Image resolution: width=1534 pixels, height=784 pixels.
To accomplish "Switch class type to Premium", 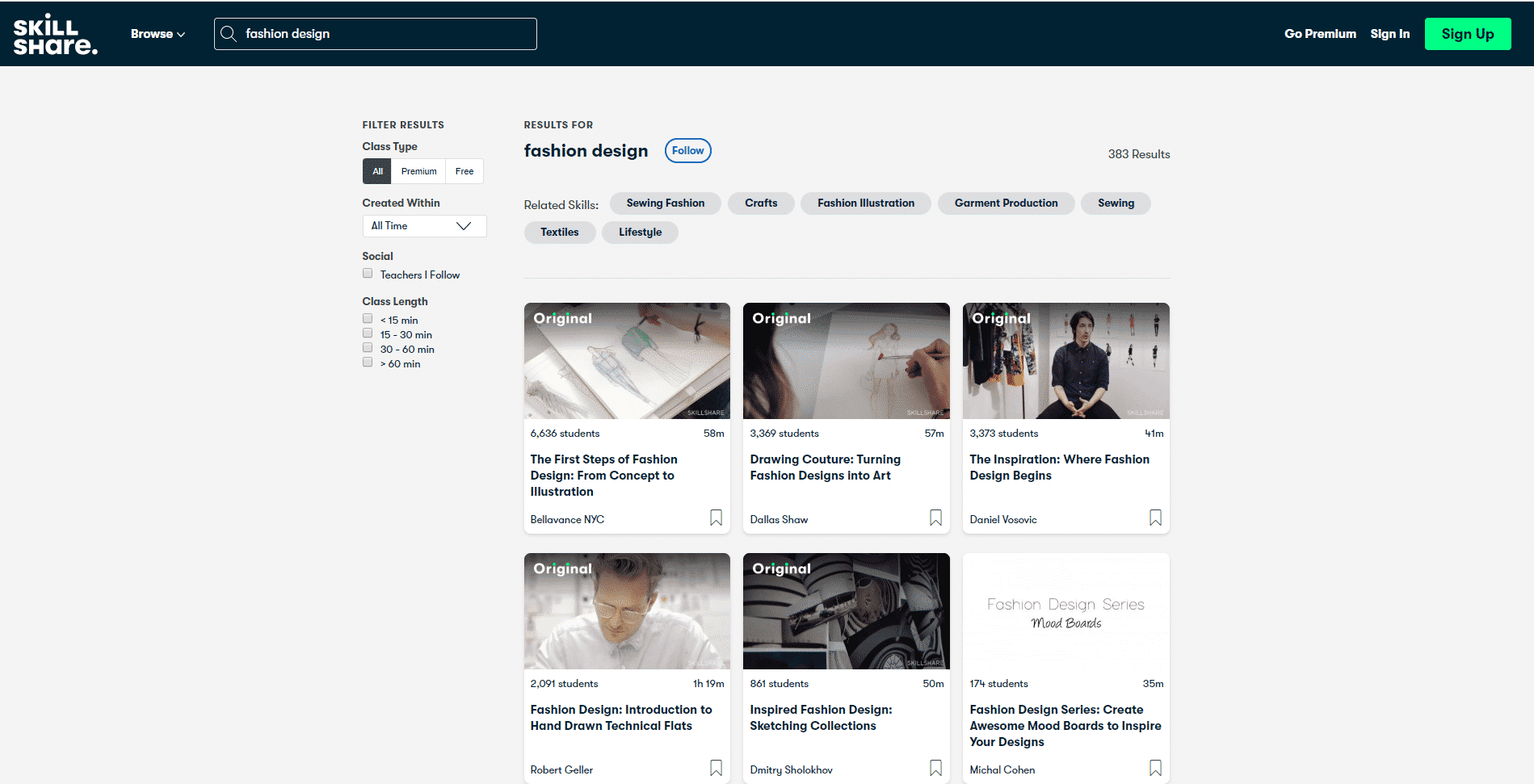I will pyautogui.click(x=418, y=171).
